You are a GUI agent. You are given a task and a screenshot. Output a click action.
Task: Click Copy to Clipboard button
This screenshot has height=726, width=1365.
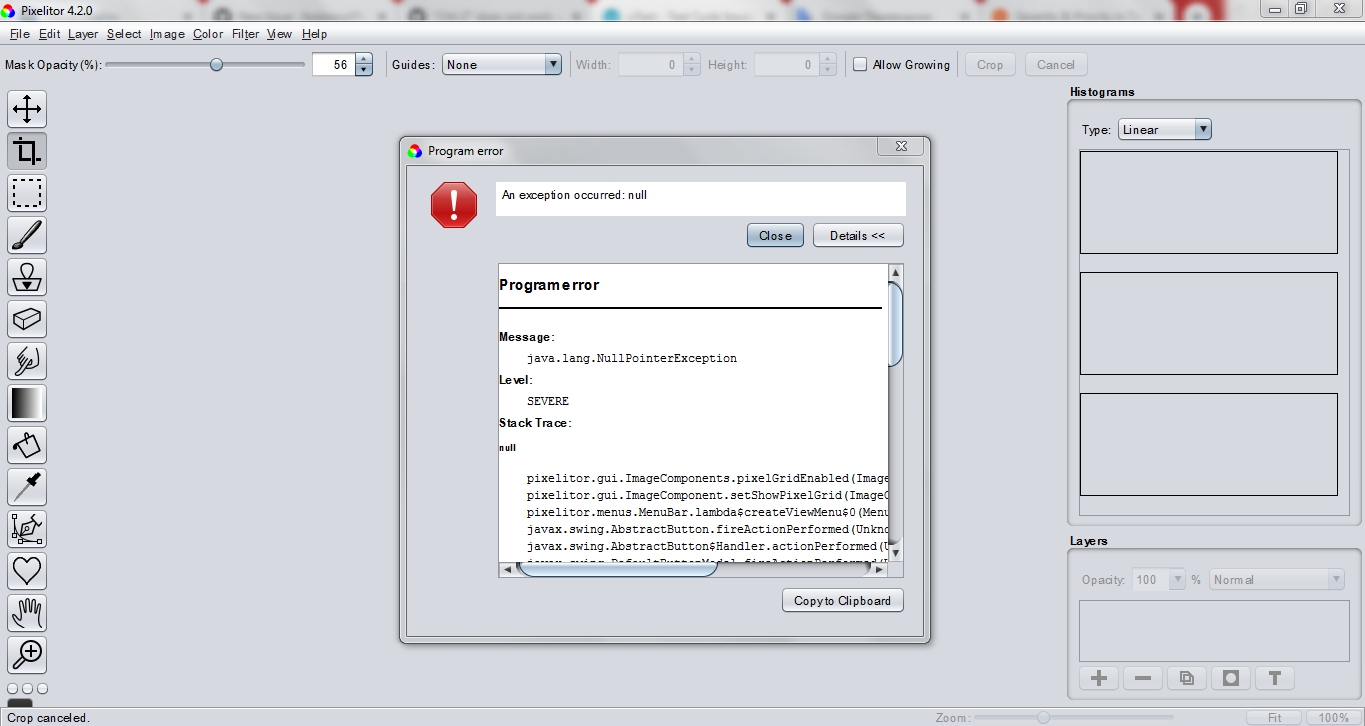point(842,601)
